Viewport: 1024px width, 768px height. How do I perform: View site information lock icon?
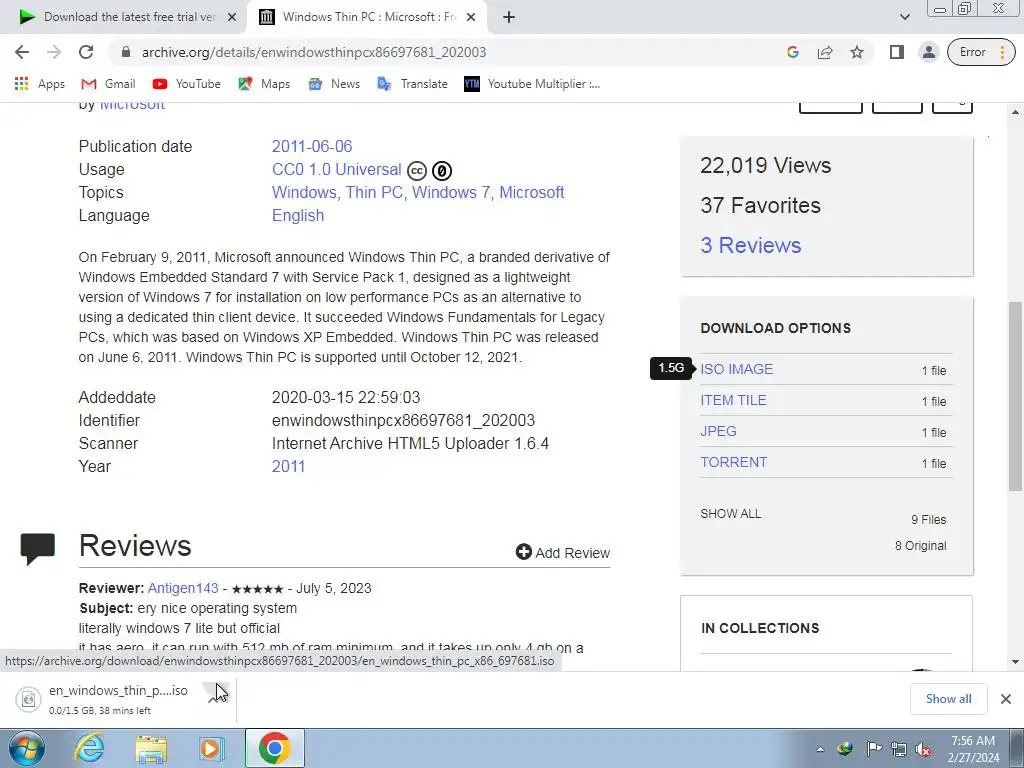[126, 52]
